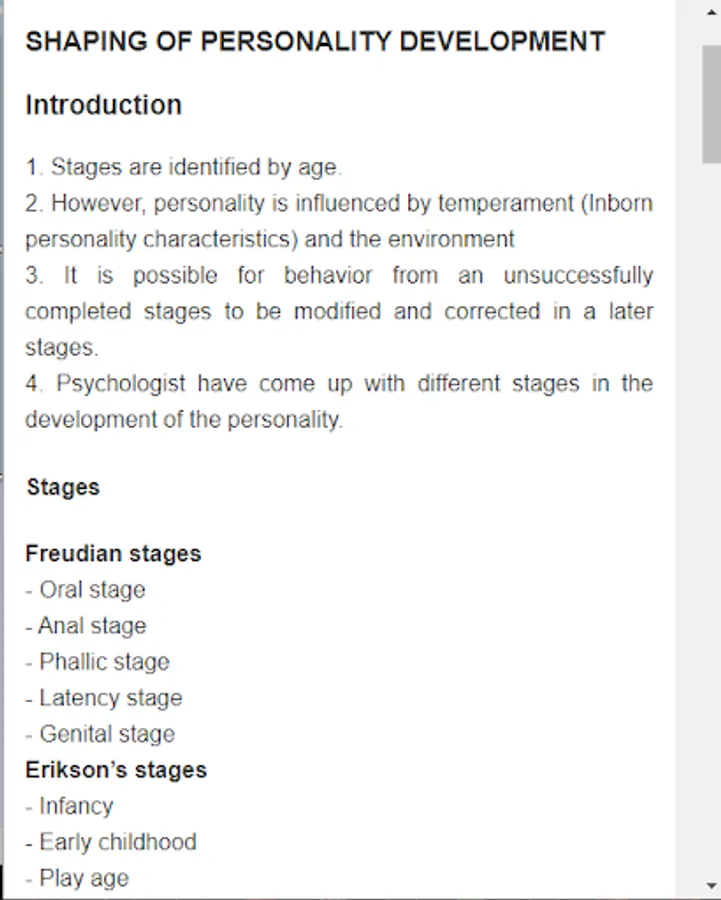
Task: Click the Play age list item
Action: tap(77, 879)
